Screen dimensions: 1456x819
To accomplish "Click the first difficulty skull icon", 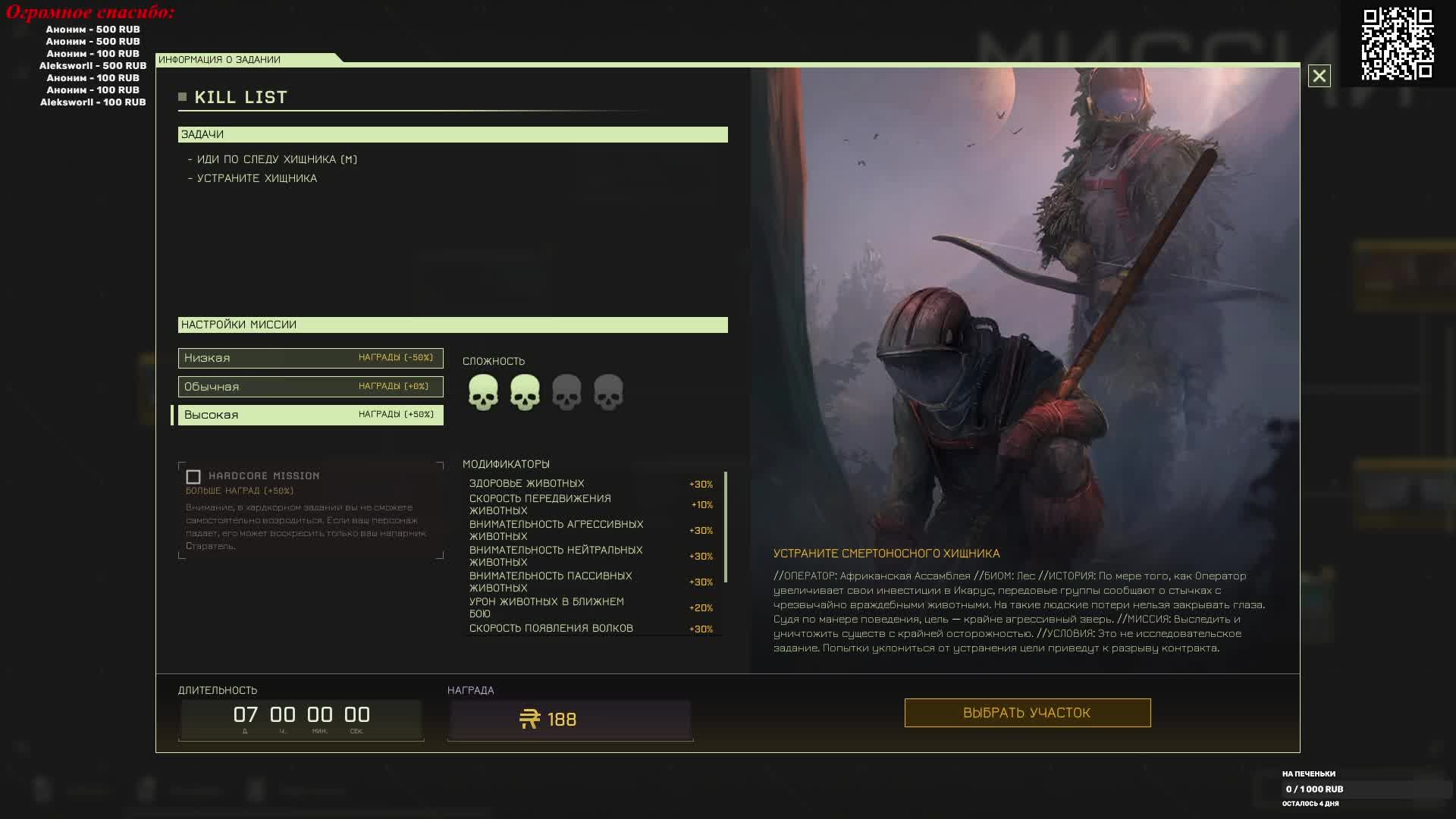I will [x=483, y=392].
